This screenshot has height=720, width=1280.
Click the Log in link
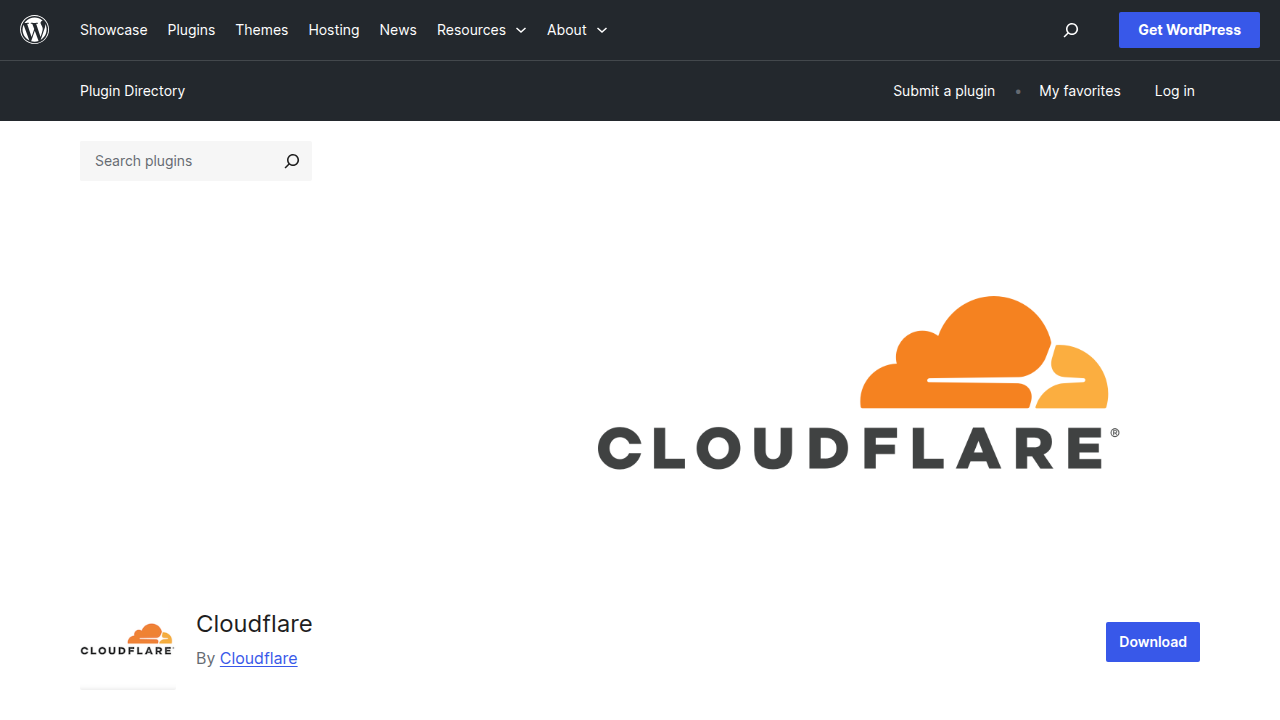click(1174, 91)
